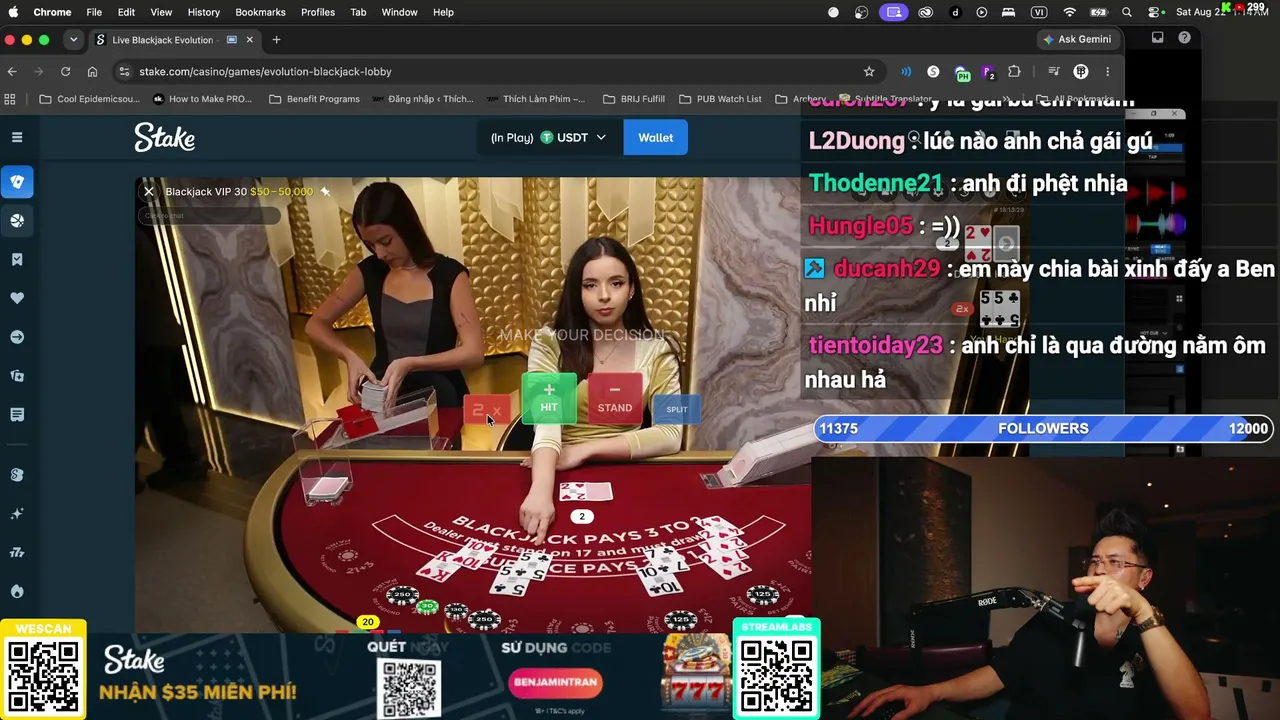The image size is (1280, 720).
Task: Open the Profiles menu
Action: coord(318,12)
